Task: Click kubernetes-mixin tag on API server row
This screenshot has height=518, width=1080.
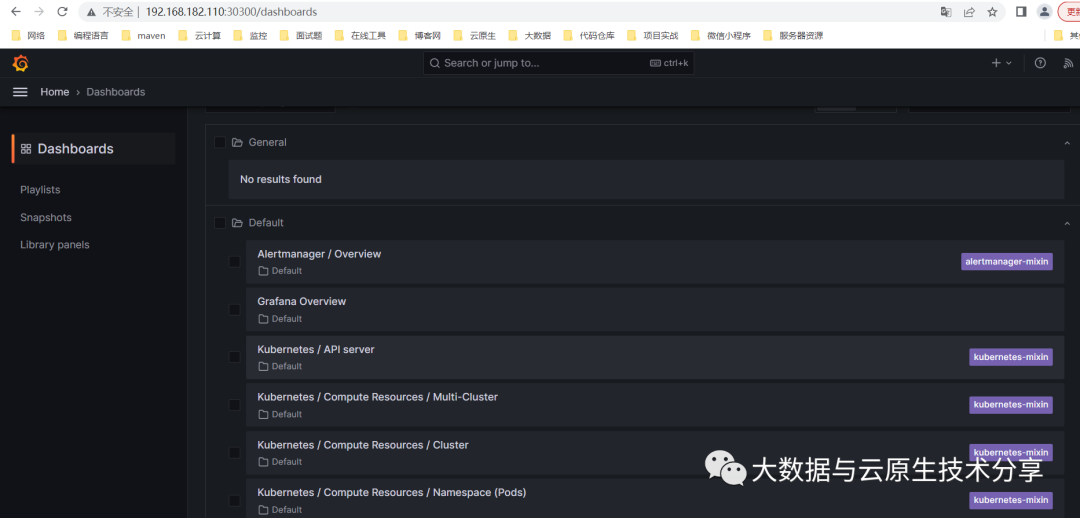Action: click(x=1010, y=357)
